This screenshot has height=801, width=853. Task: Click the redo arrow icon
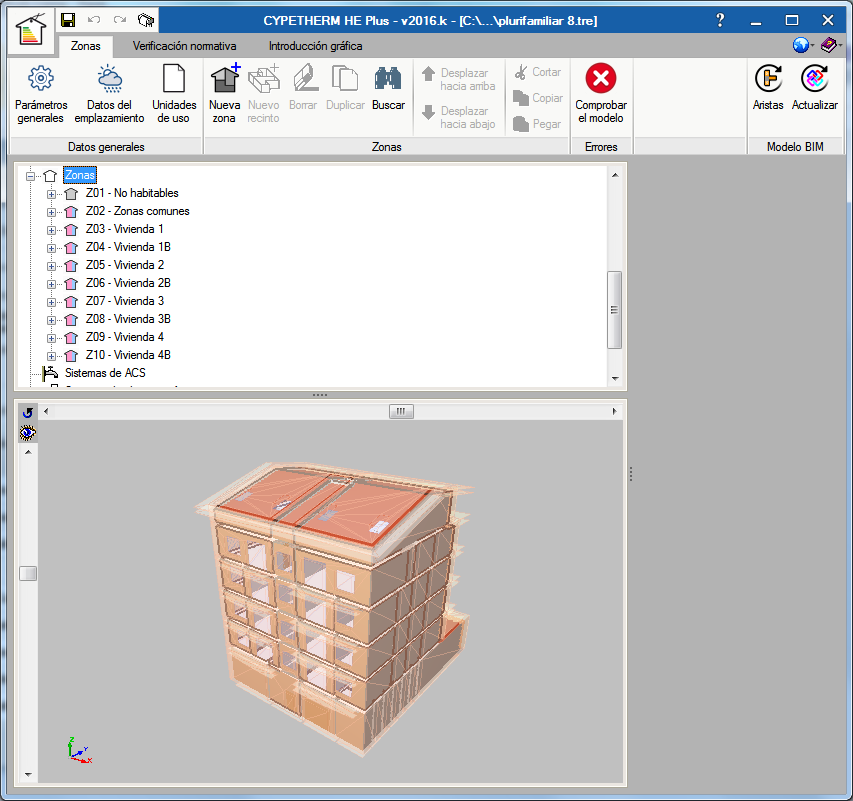[x=120, y=20]
